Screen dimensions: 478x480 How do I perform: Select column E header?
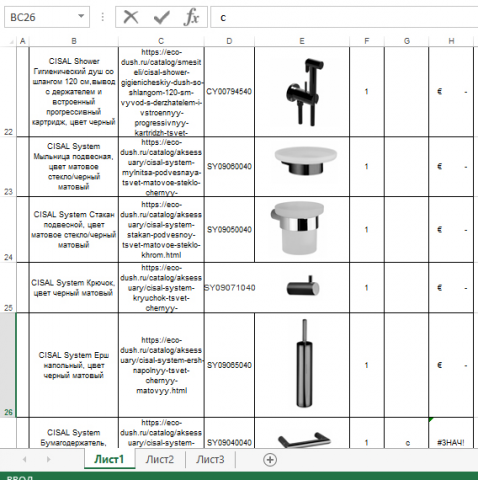[302, 41]
